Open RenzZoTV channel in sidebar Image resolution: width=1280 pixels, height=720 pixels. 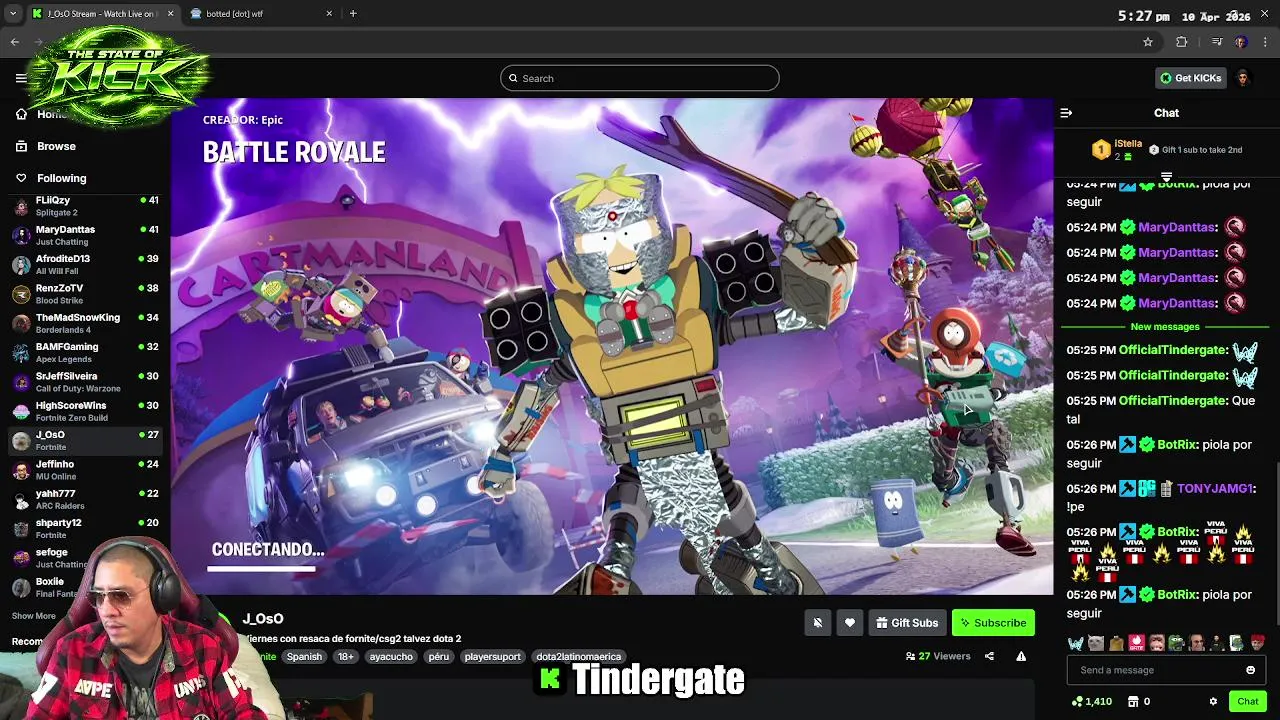click(x=85, y=294)
